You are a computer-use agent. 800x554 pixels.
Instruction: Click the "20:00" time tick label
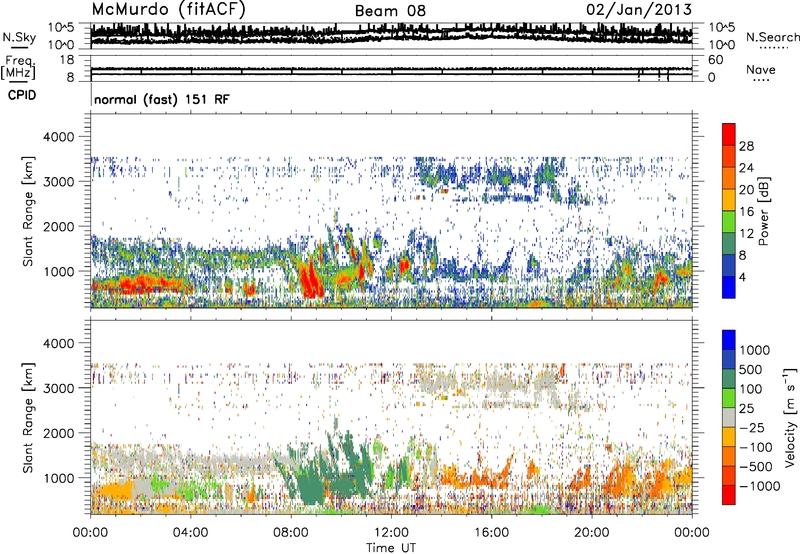point(591,533)
